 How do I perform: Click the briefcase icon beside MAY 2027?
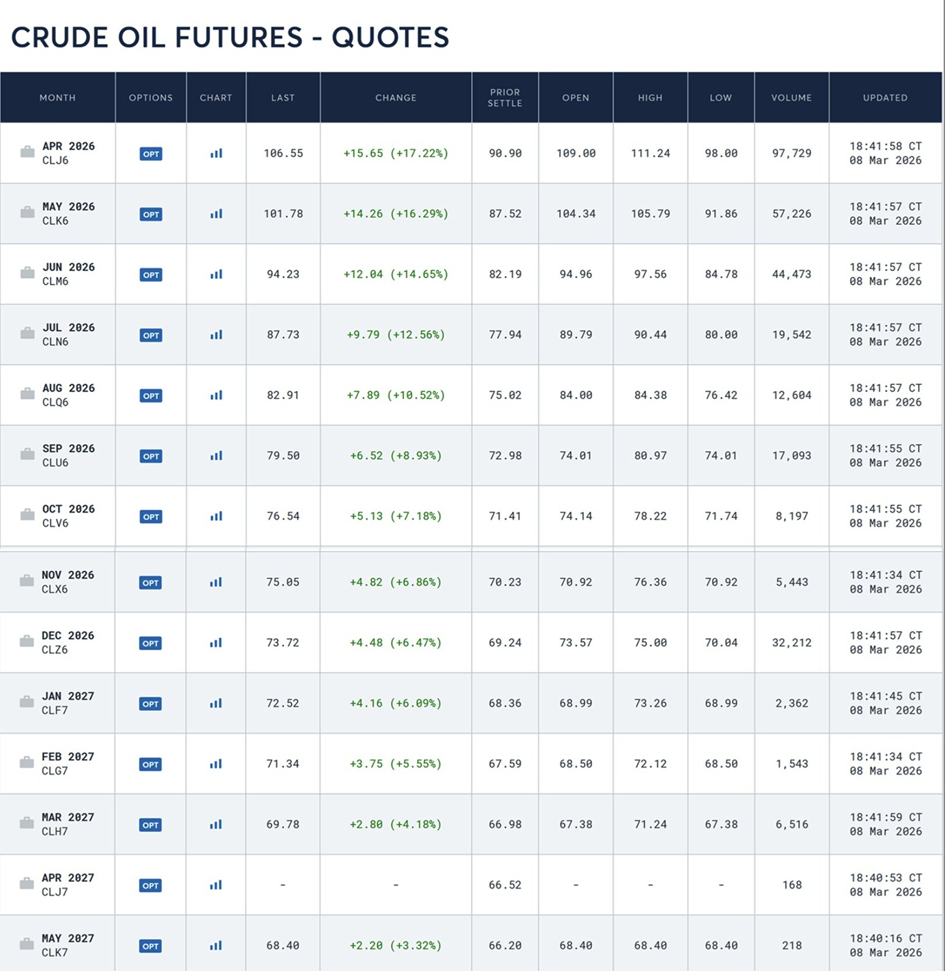coord(28,945)
